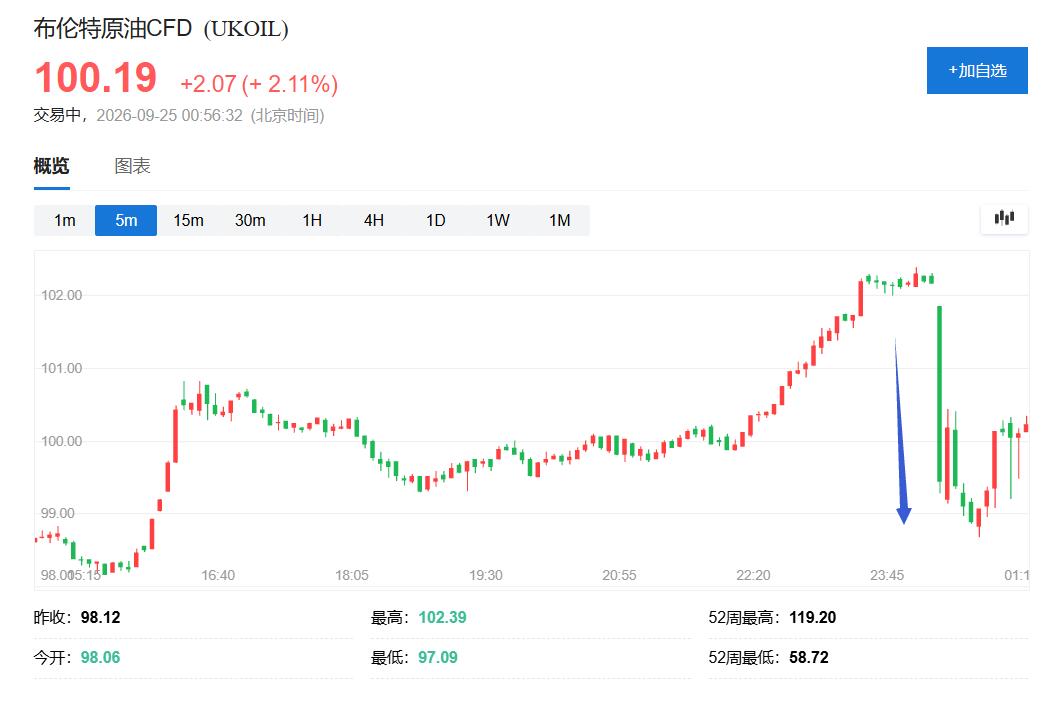Image resolution: width=1043 pixels, height=711 pixels.
Task: Select the 概览 tab
Action: tap(51, 166)
